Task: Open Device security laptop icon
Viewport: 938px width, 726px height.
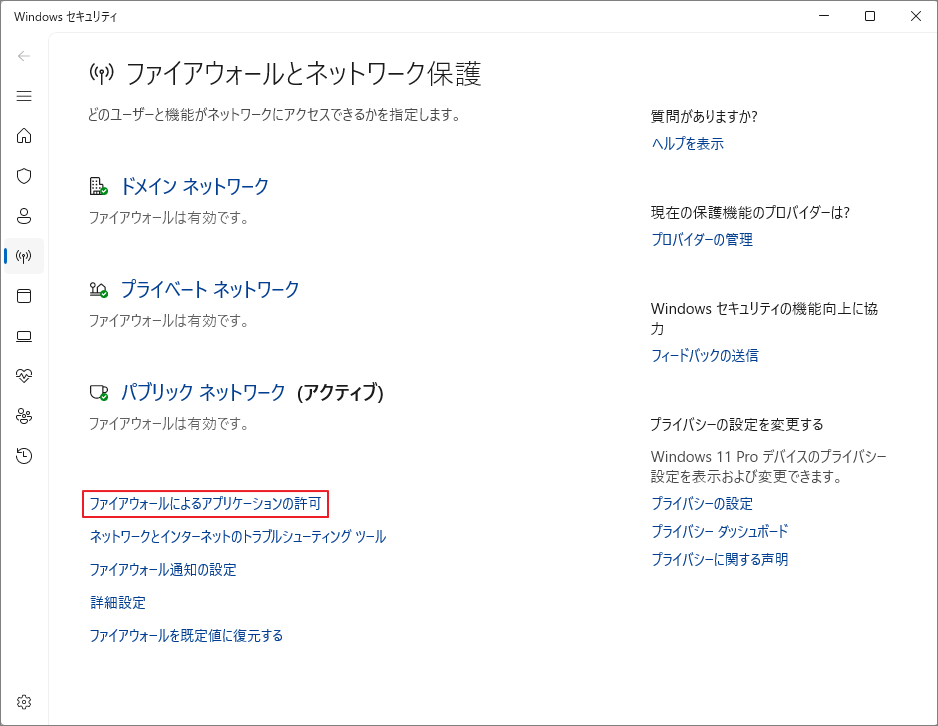Action: point(24,336)
